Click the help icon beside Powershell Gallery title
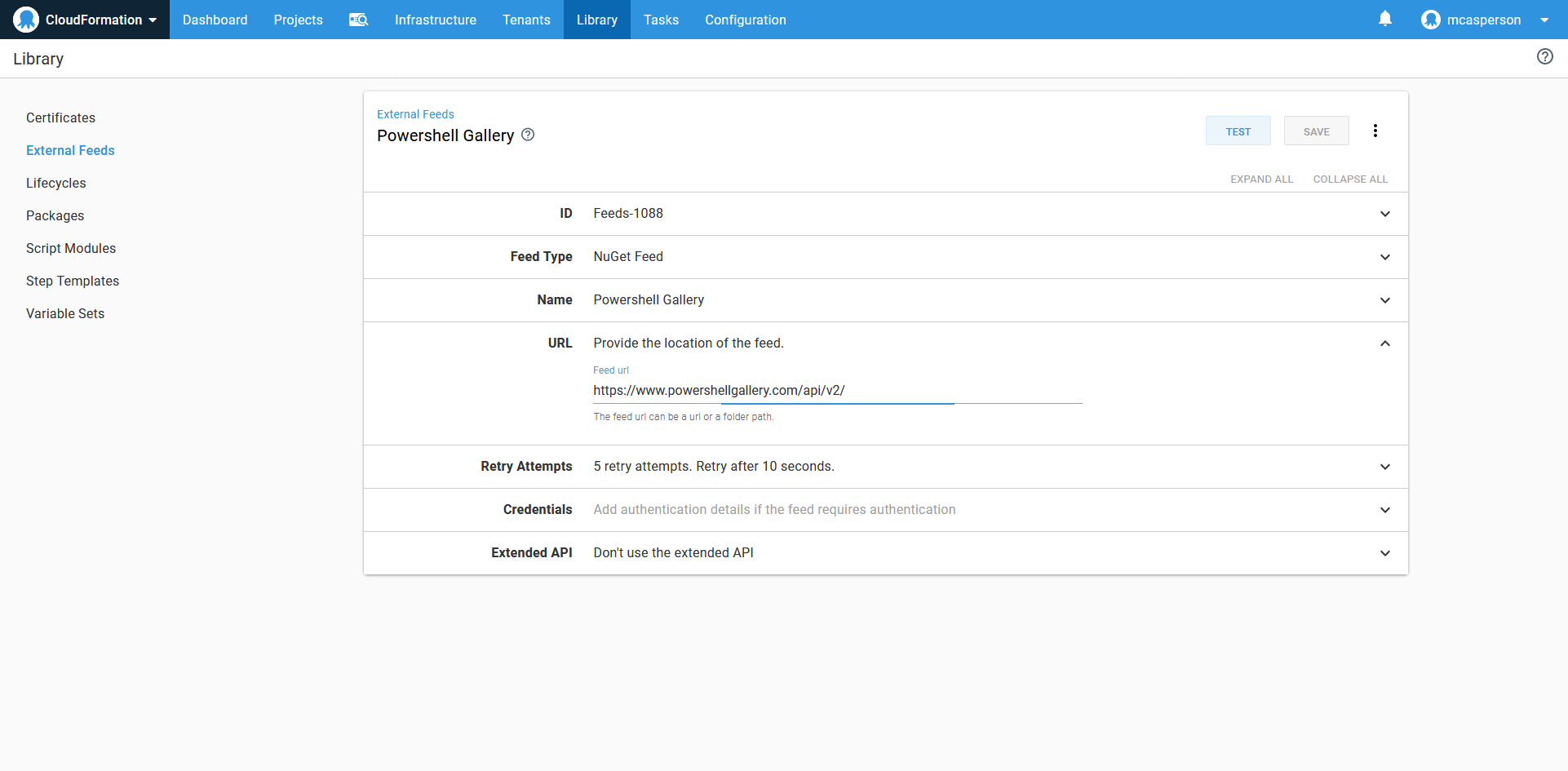 (x=528, y=135)
